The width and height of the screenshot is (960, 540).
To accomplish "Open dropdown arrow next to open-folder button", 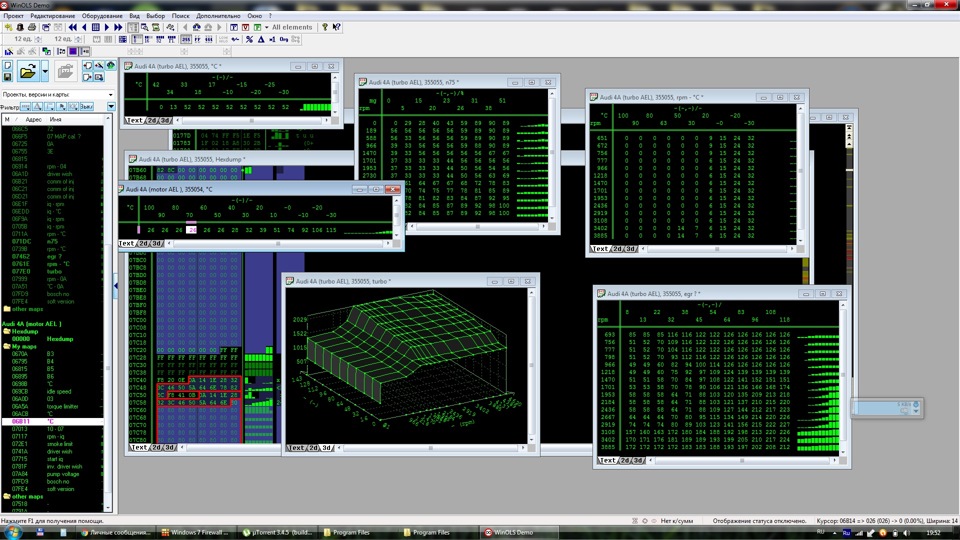I will [45, 72].
